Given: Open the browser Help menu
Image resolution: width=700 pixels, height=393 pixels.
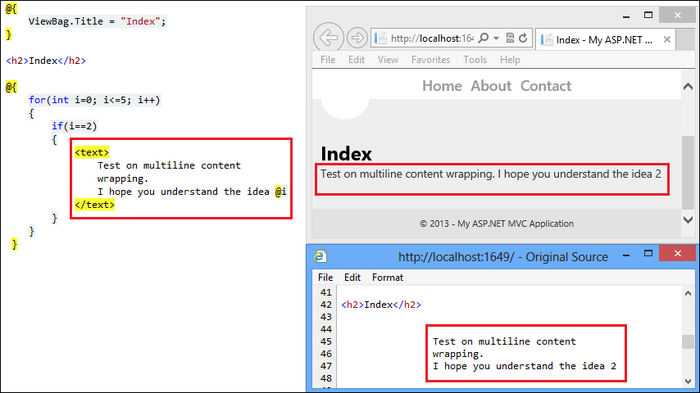Looking at the screenshot, I should click(x=510, y=59).
